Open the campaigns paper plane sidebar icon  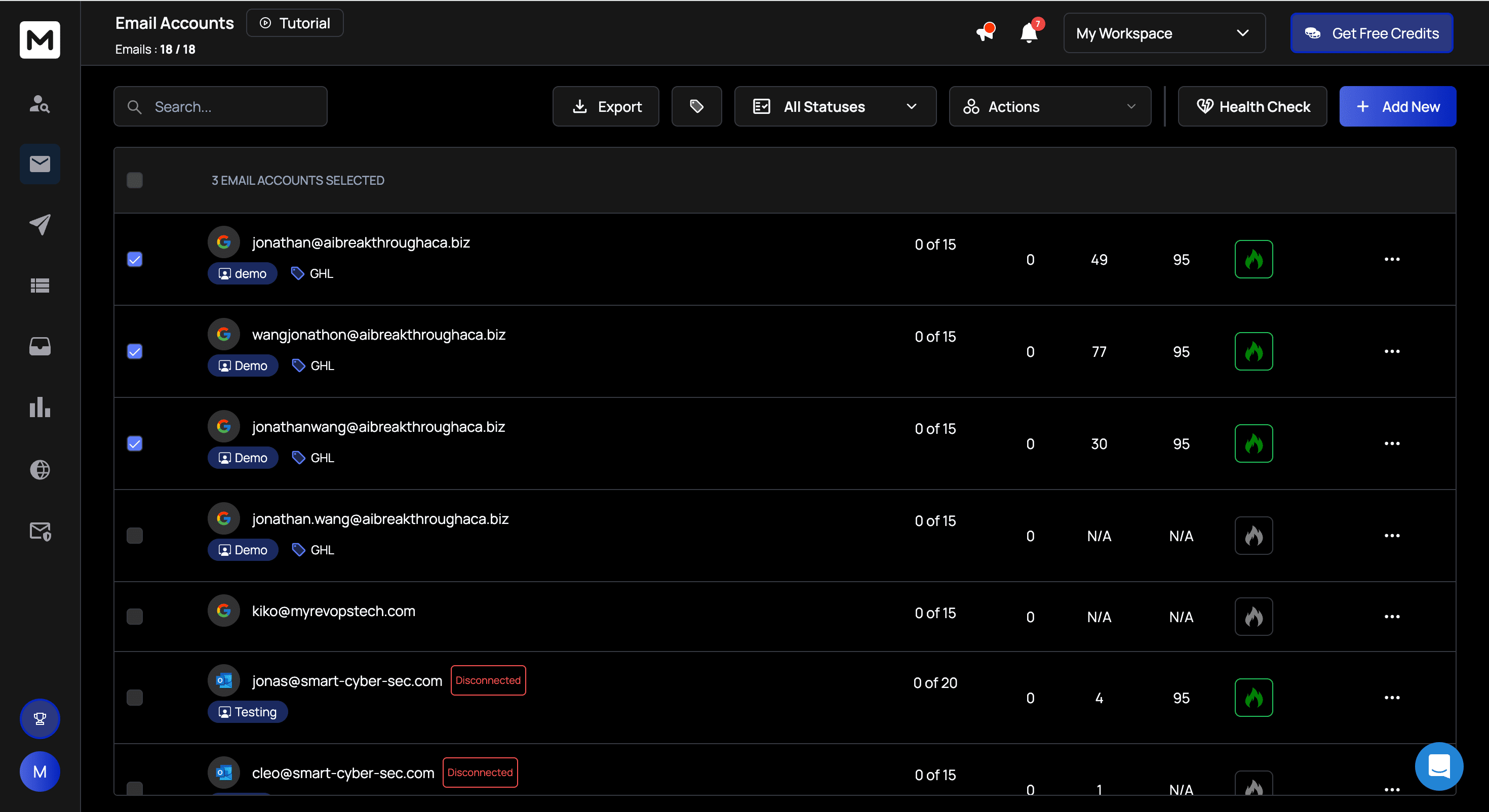[x=40, y=225]
